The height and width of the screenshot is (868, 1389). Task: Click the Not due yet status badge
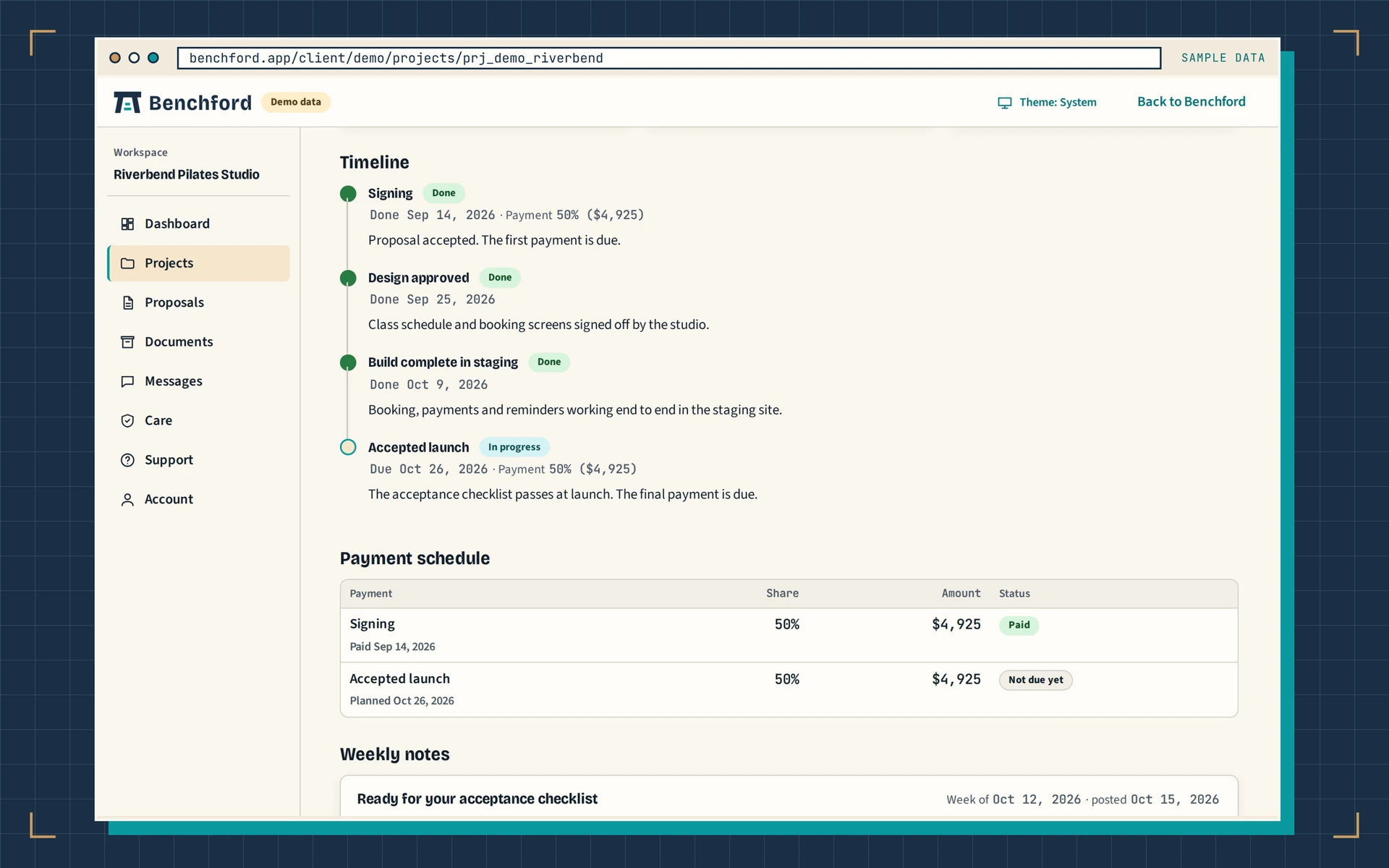click(x=1035, y=681)
